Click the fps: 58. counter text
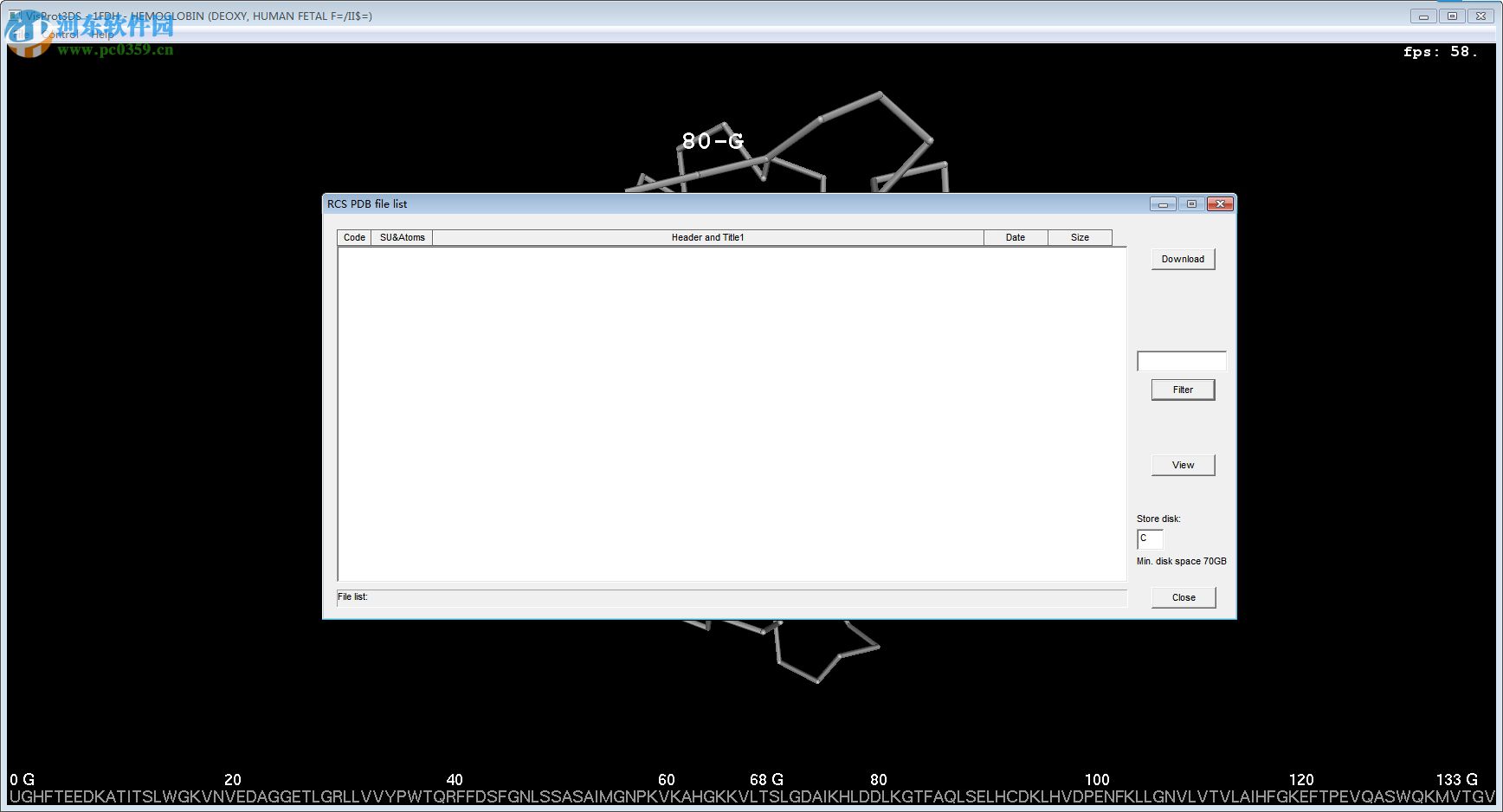 click(1441, 52)
